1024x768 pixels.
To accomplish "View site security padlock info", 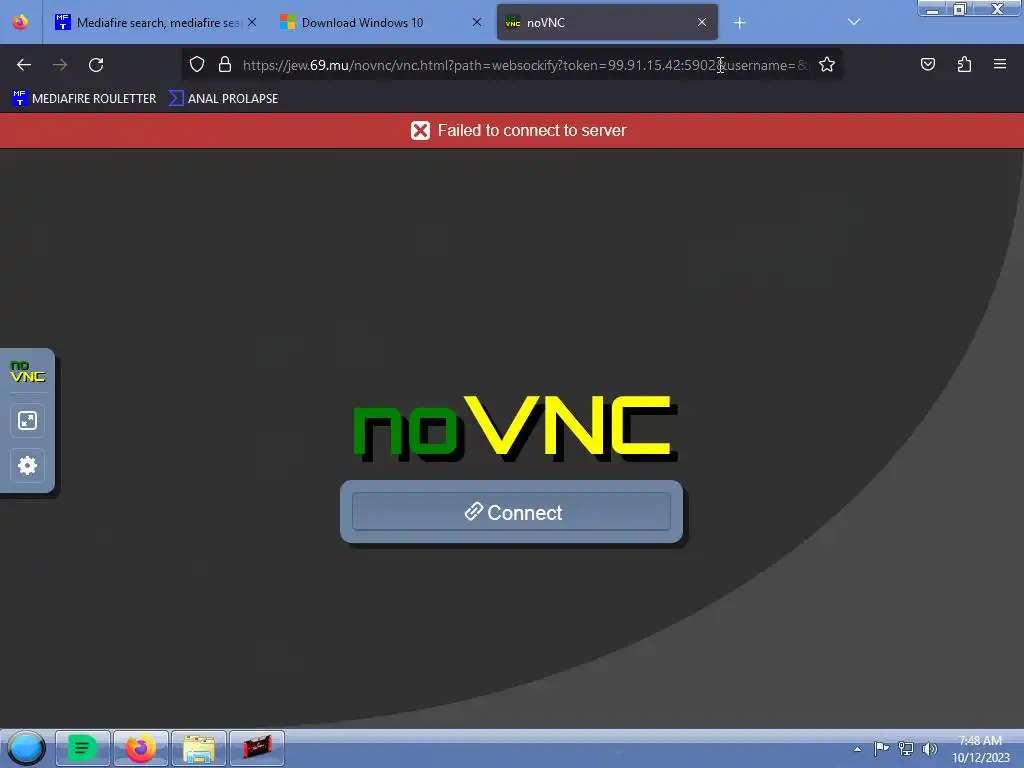I will click(225, 64).
